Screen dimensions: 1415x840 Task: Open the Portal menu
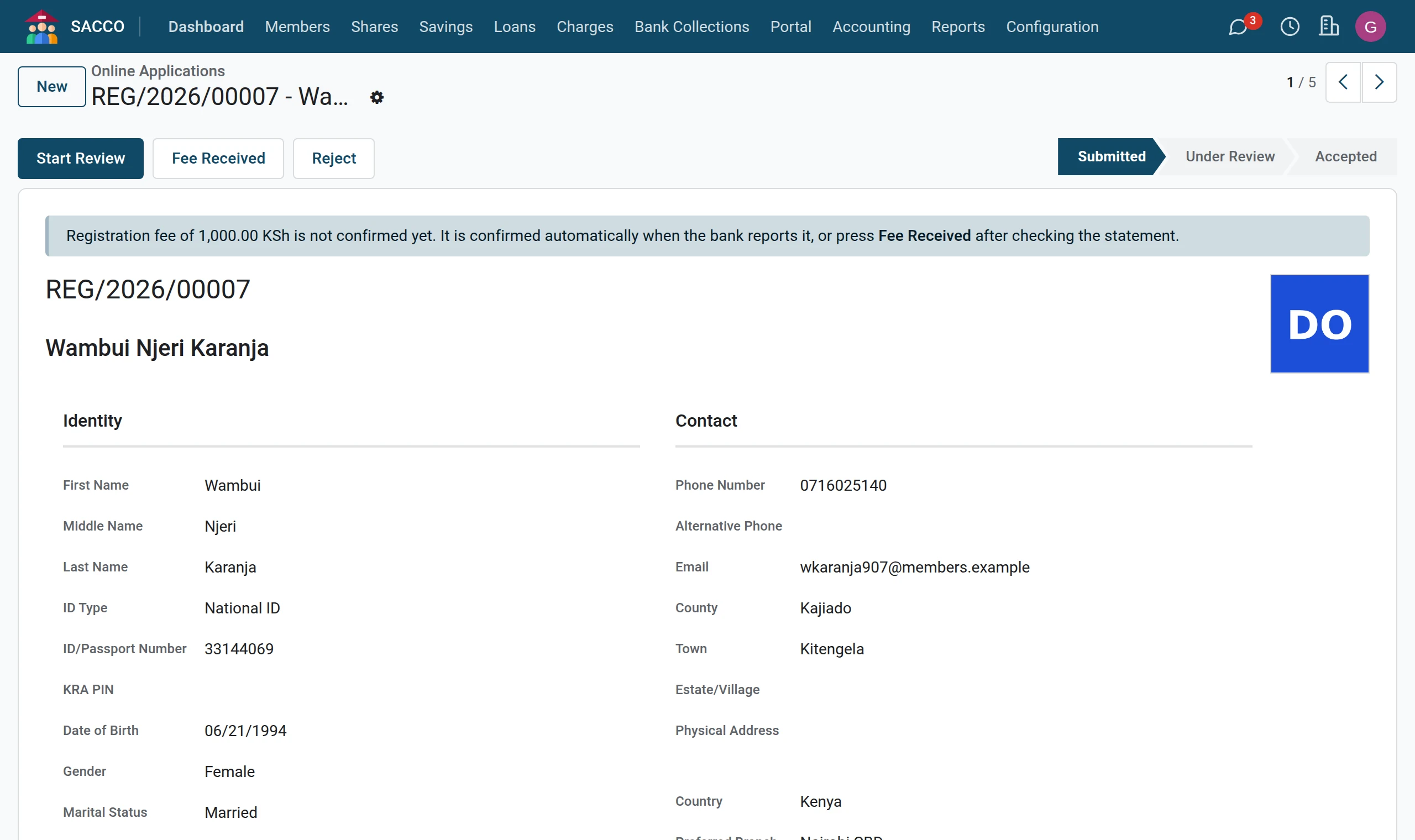click(791, 27)
